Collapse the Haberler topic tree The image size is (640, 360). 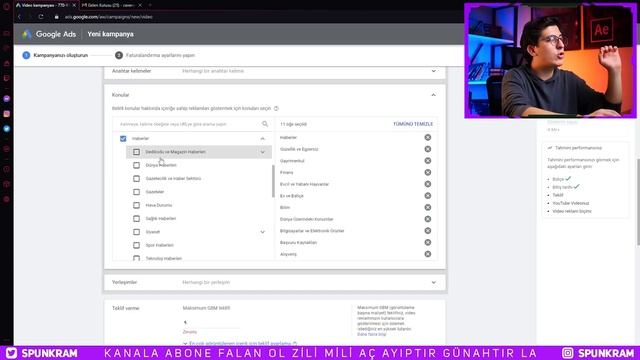(x=262, y=139)
